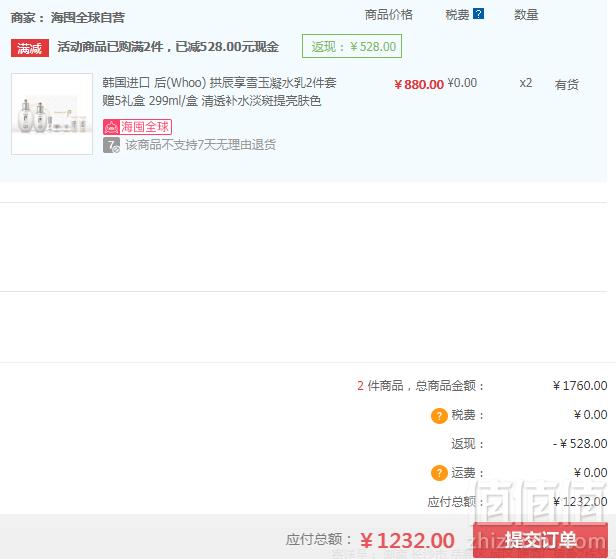Click the 数量 column header
Image resolution: width=616 pixels, height=559 pixels.
[526, 15]
